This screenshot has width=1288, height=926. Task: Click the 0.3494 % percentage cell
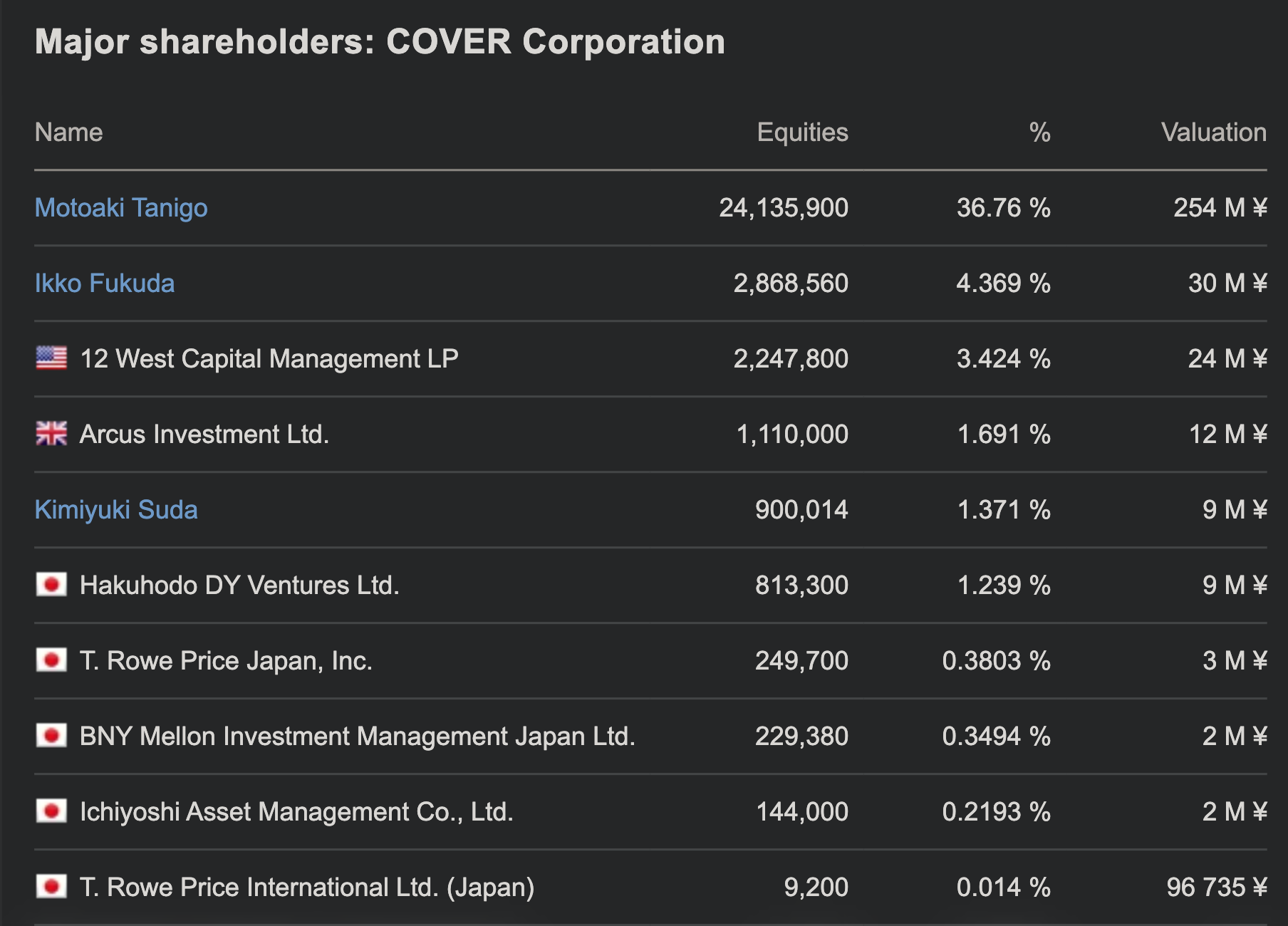(997, 737)
